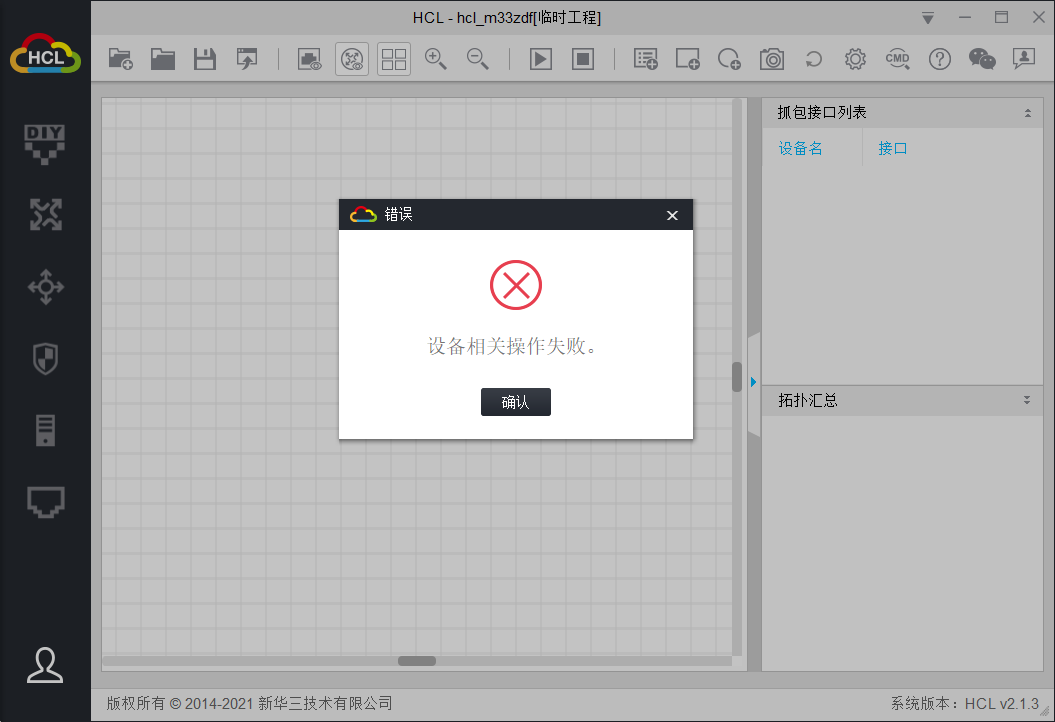
Task: Close the 错误 dialog with the X
Action: (x=672, y=215)
